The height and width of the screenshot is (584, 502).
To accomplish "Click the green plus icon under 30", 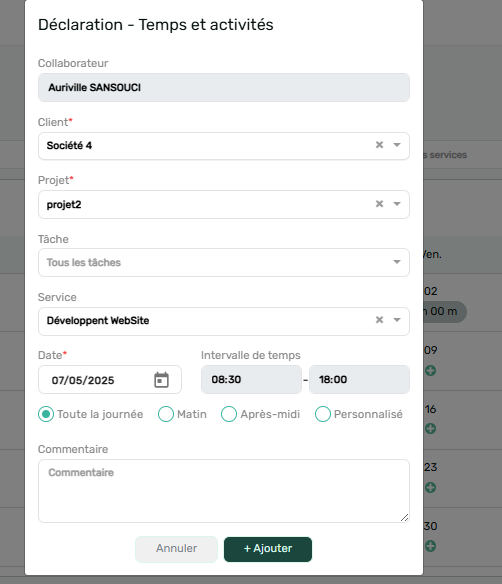I will point(430,546).
